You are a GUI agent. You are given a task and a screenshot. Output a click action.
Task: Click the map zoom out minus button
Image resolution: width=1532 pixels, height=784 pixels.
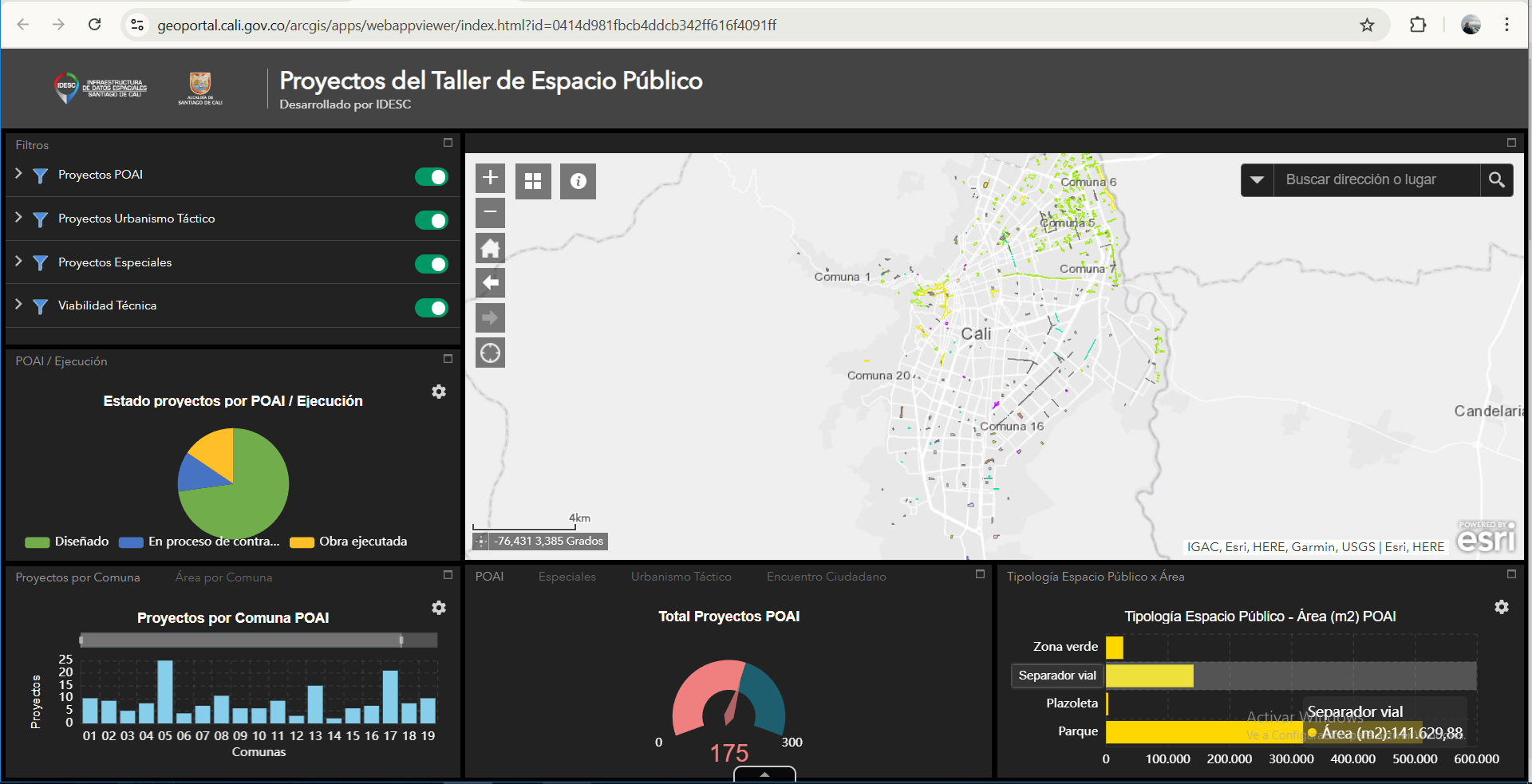pyautogui.click(x=490, y=212)
